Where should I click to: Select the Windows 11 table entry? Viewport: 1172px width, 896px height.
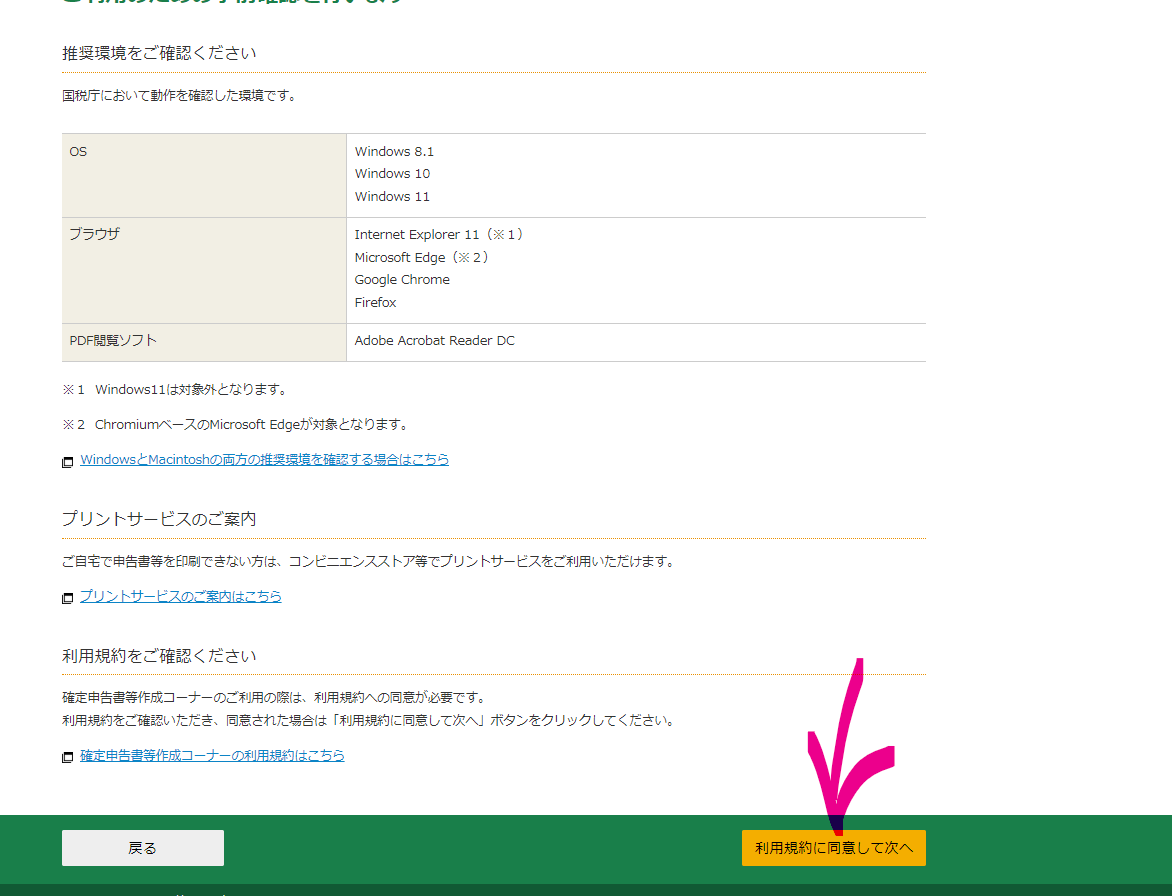coord(392,197)
